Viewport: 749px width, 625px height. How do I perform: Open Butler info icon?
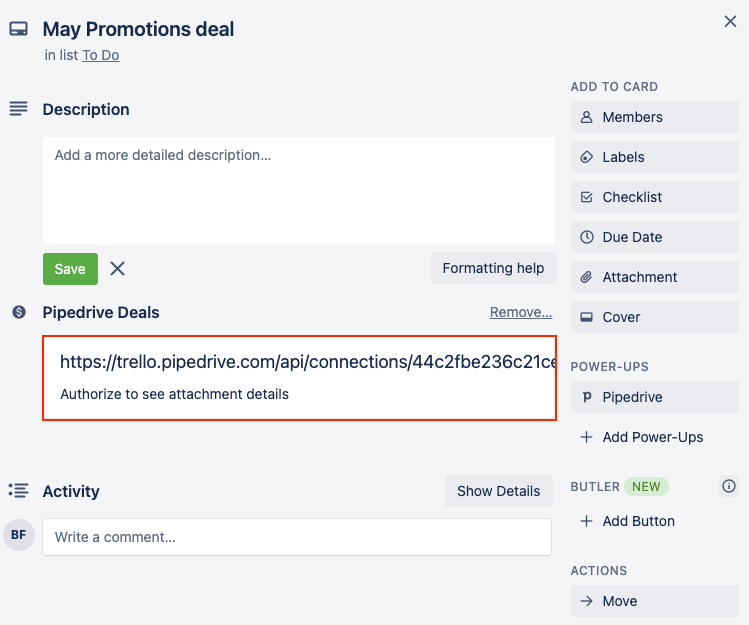[x=728, y=486]
